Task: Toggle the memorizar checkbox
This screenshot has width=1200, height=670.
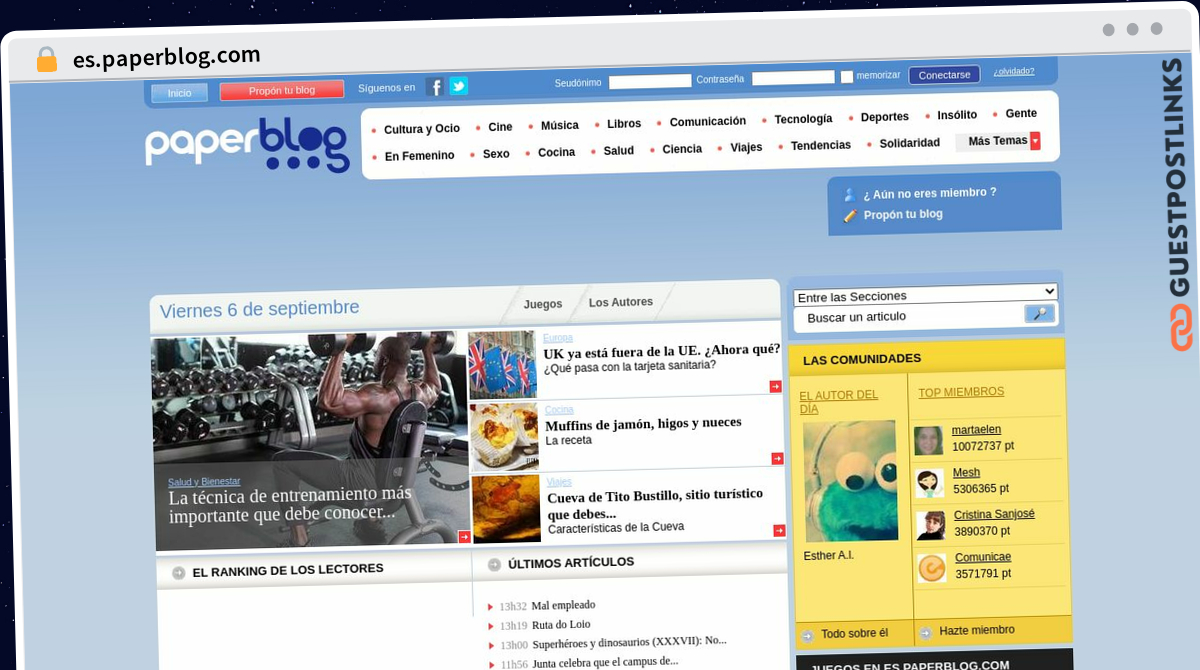Action: tap(847, 77)
